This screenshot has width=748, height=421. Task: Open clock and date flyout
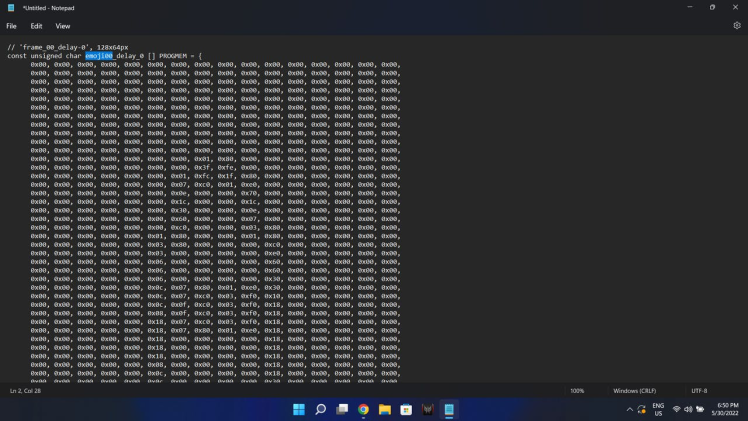click(727, 409)
